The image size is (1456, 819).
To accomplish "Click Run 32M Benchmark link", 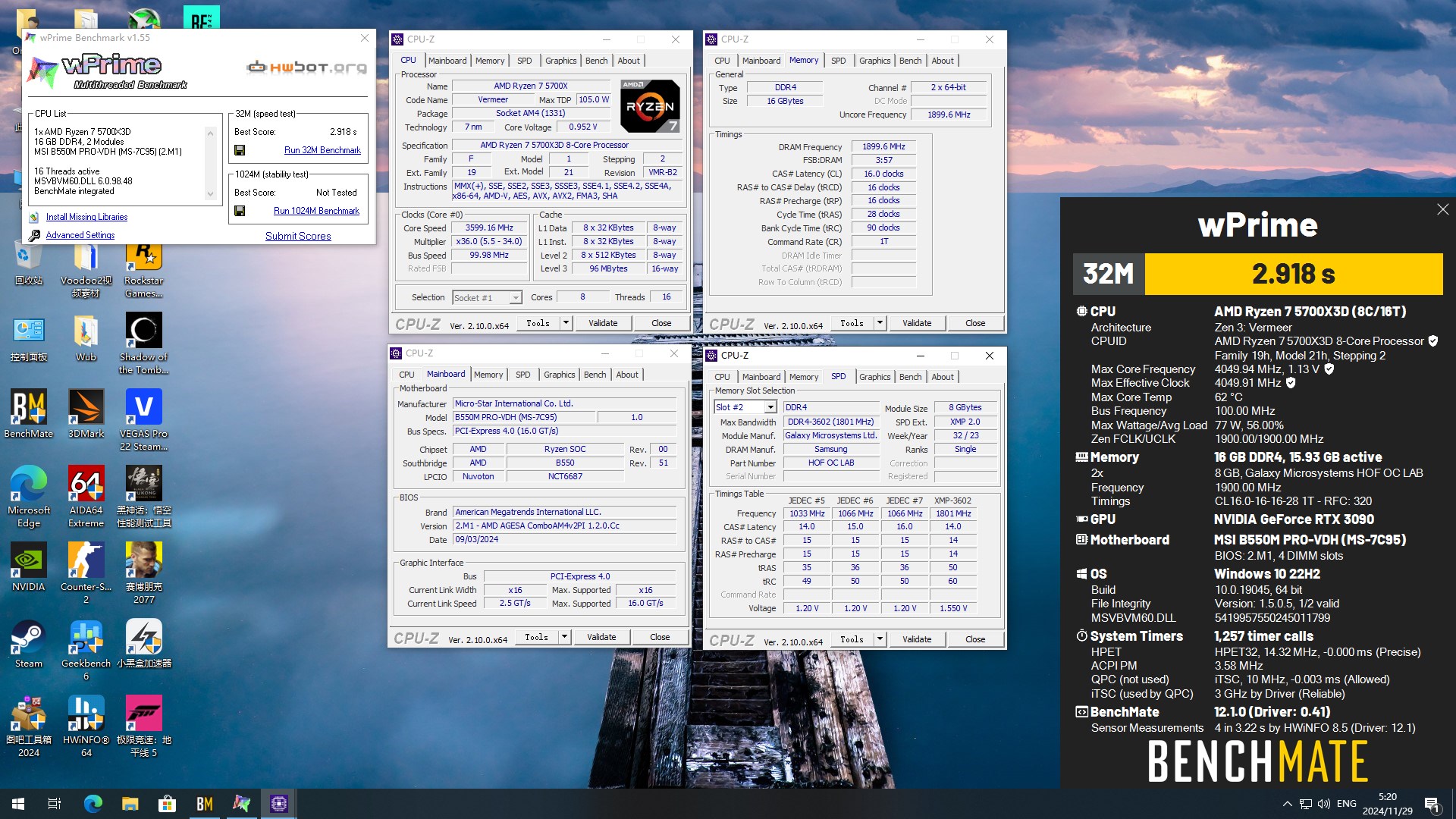I will click(322, 150).
